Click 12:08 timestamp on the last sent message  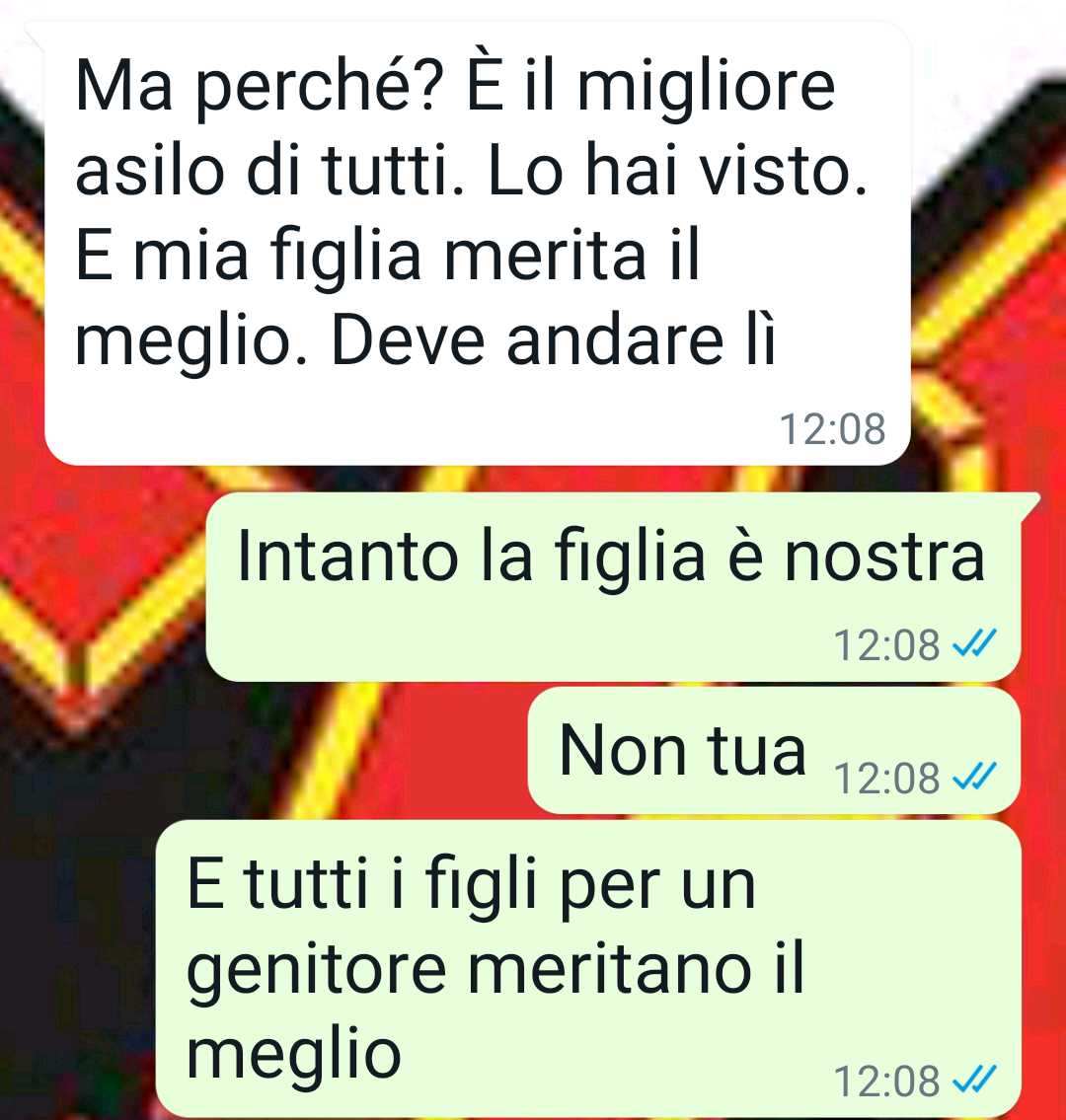click(886, 1081)
